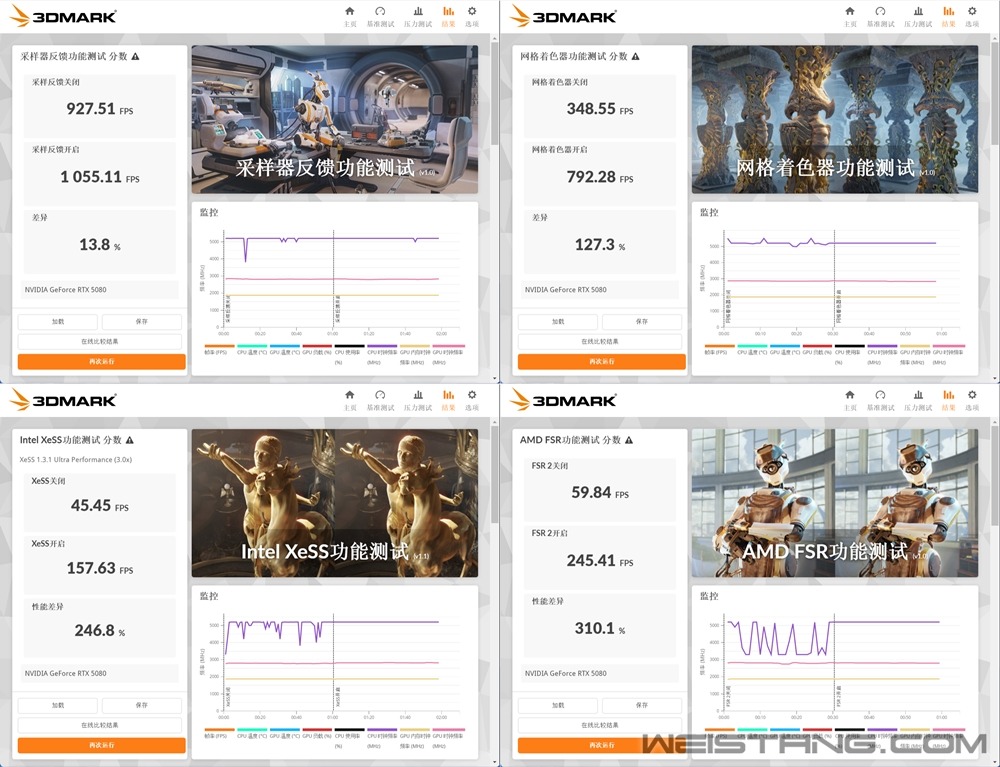Click purple CPU 时钟频率 swatch in Sampler Feedback chart
Image resolution: width=1000 pixels, height=767 pixels.
coord(382,346)
